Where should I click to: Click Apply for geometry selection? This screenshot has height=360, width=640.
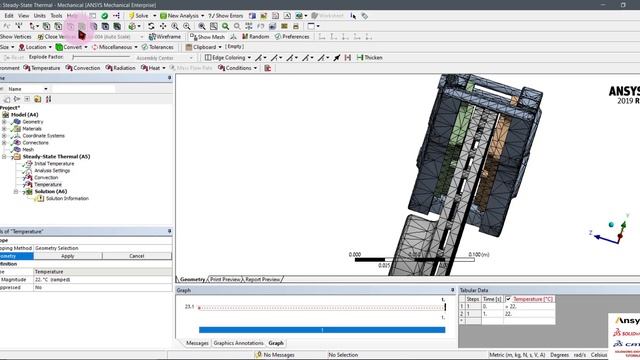pos(67,256)
